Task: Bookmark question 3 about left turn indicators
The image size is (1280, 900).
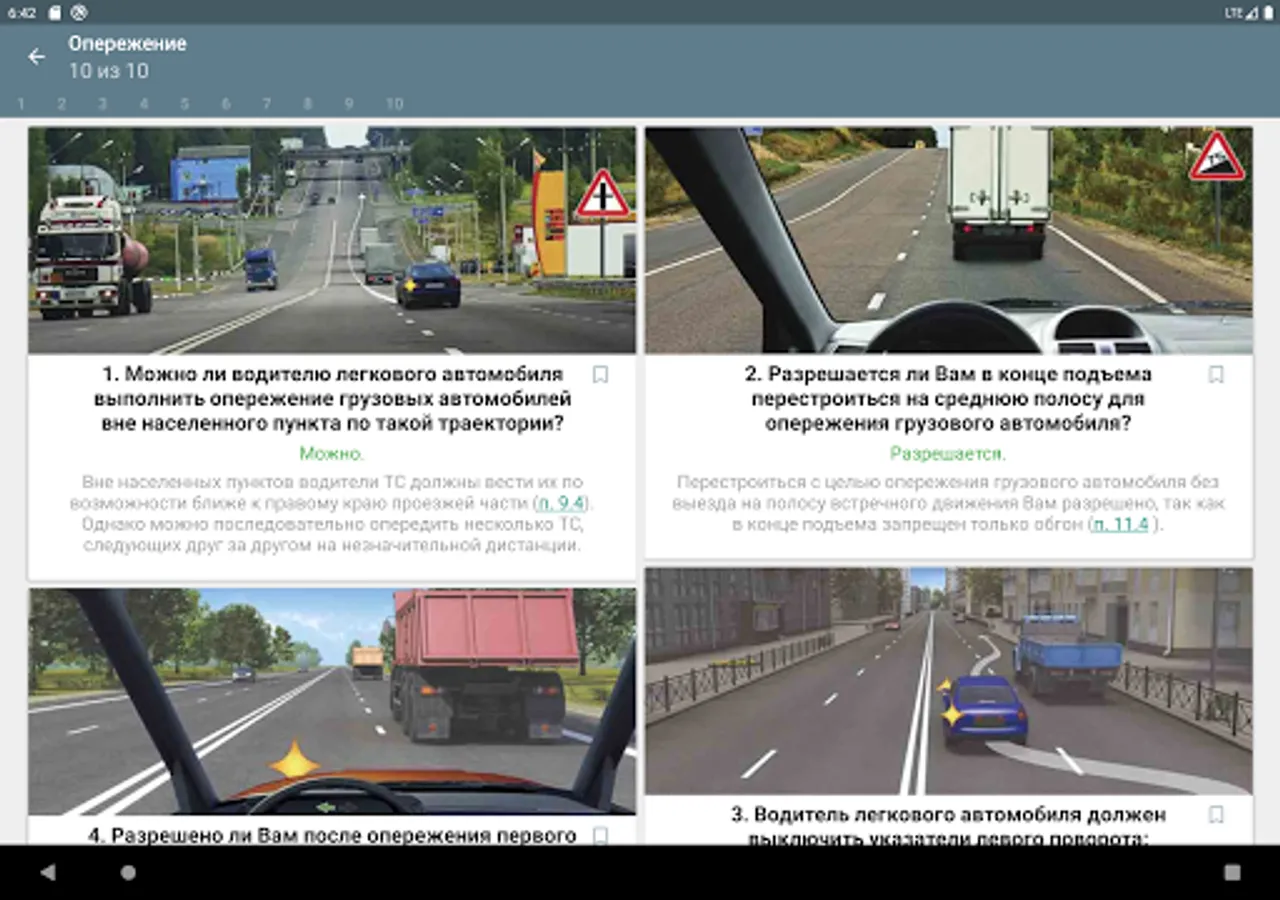Action: 1216,815
